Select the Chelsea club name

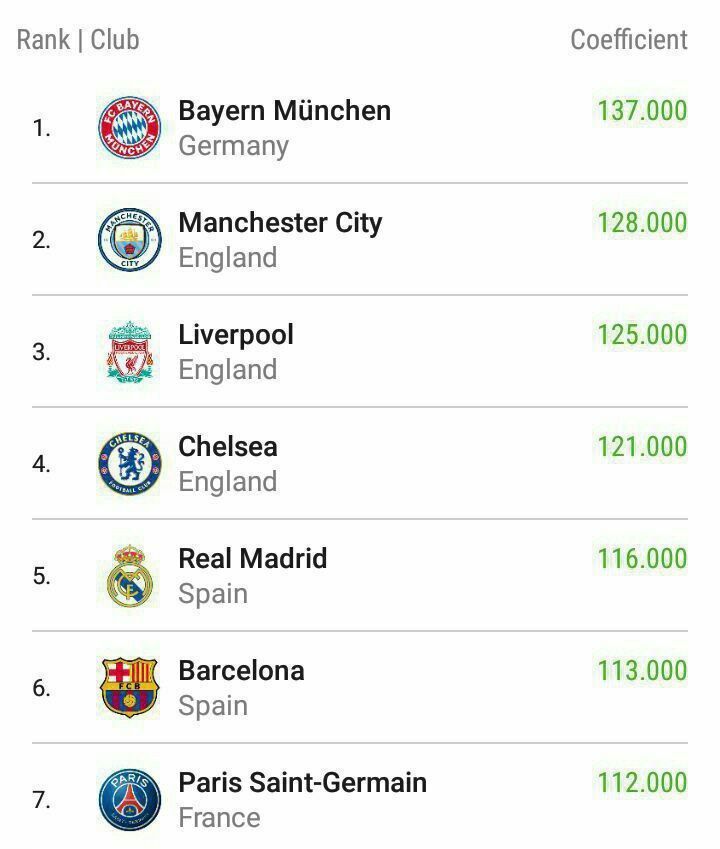tap(228, 447)
